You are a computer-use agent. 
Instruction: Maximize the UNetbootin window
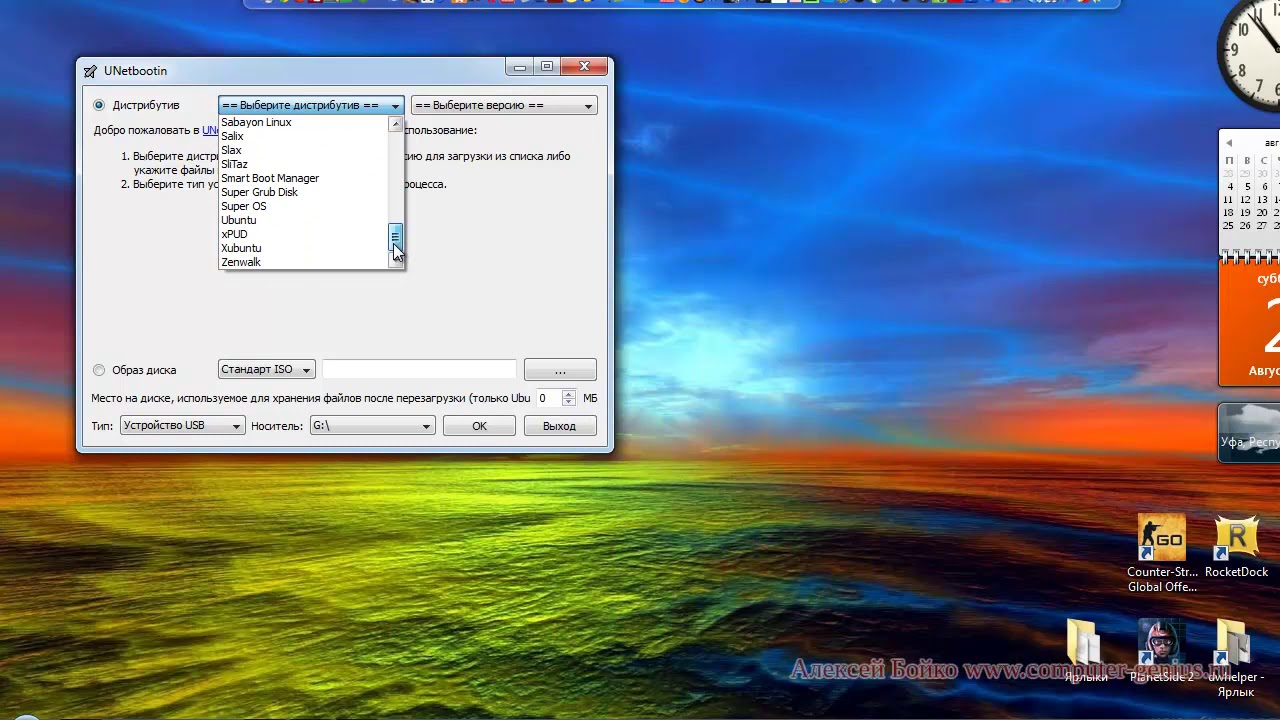point(547,67)
